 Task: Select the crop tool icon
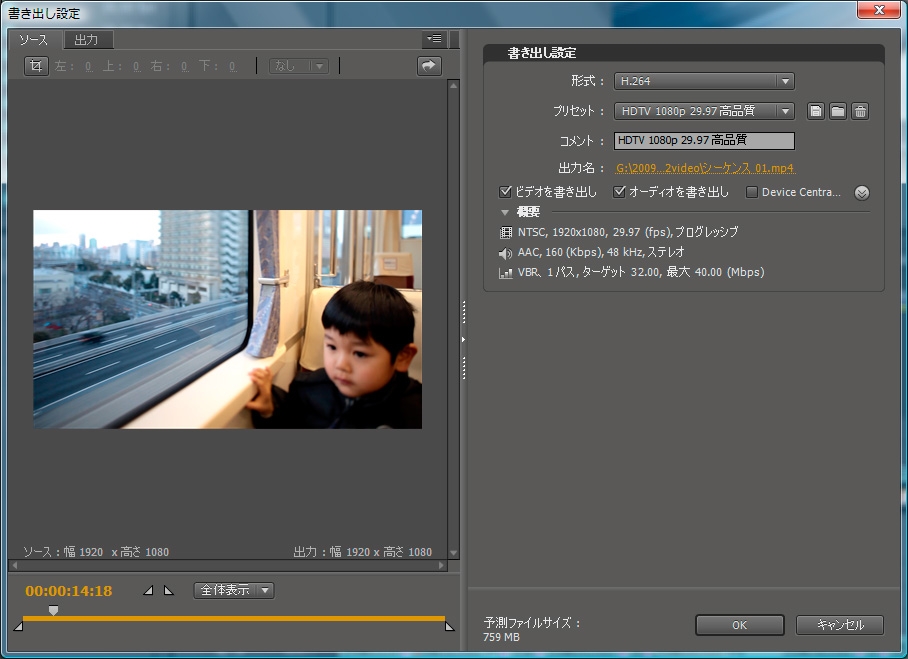pyautogui.click(x=36, y=66)
